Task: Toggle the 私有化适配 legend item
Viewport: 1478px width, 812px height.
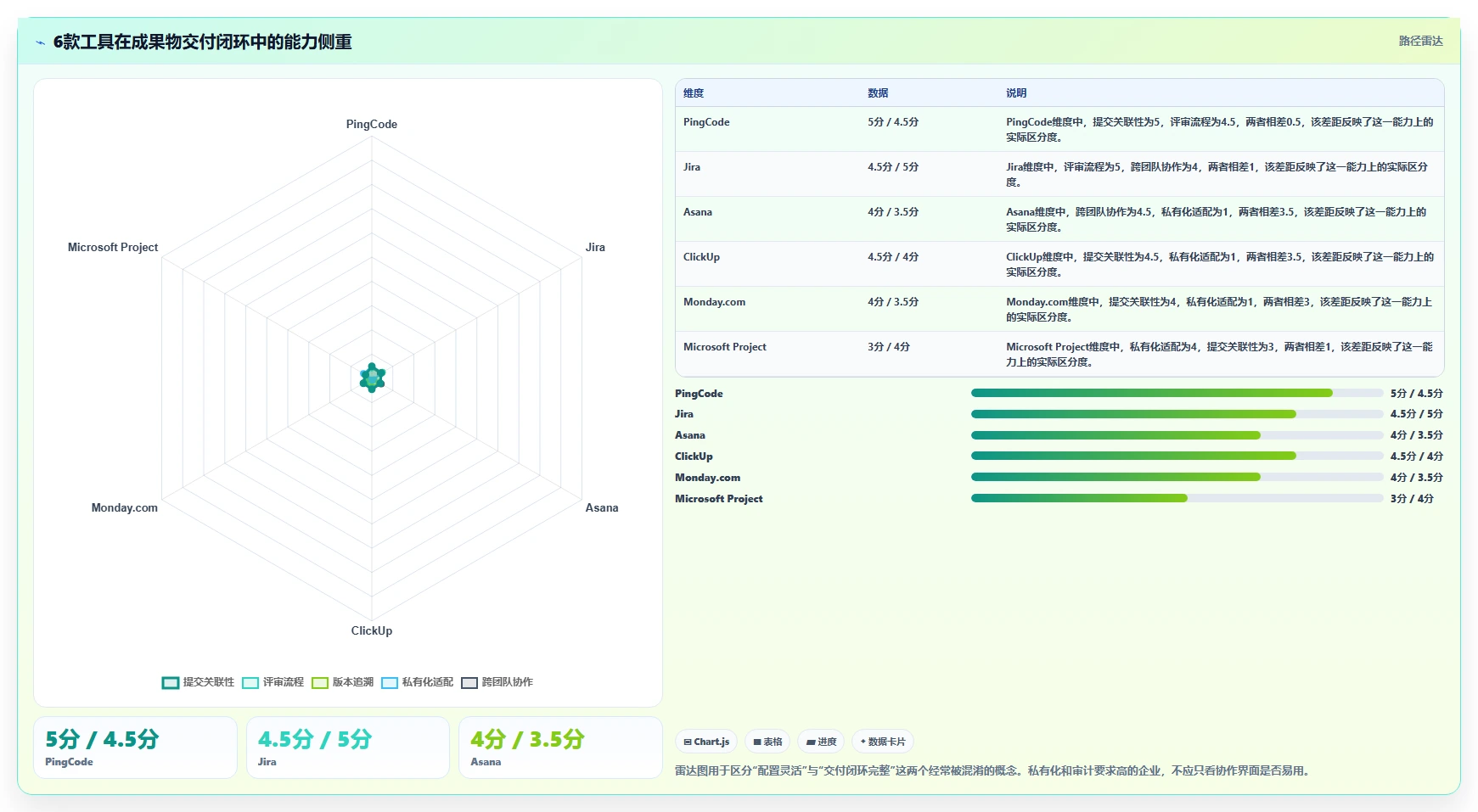Action: pos(417,682)
